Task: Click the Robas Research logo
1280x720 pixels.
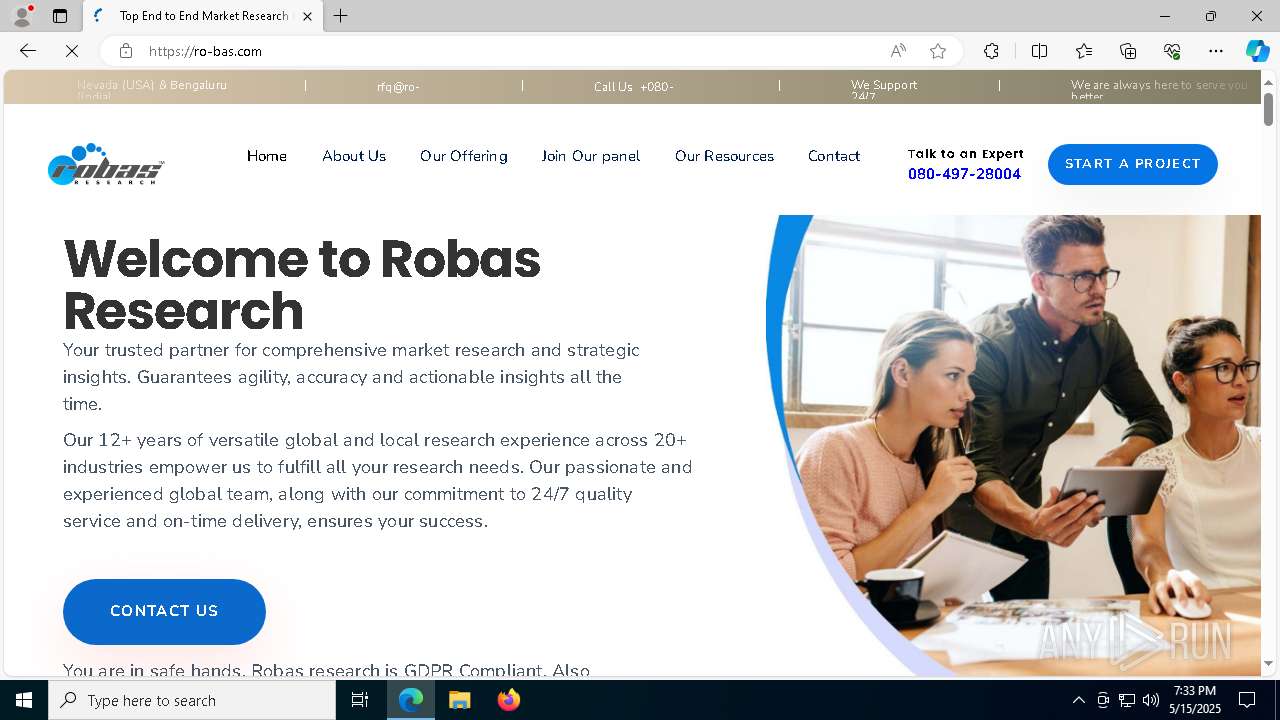Action: pos(106,165)
